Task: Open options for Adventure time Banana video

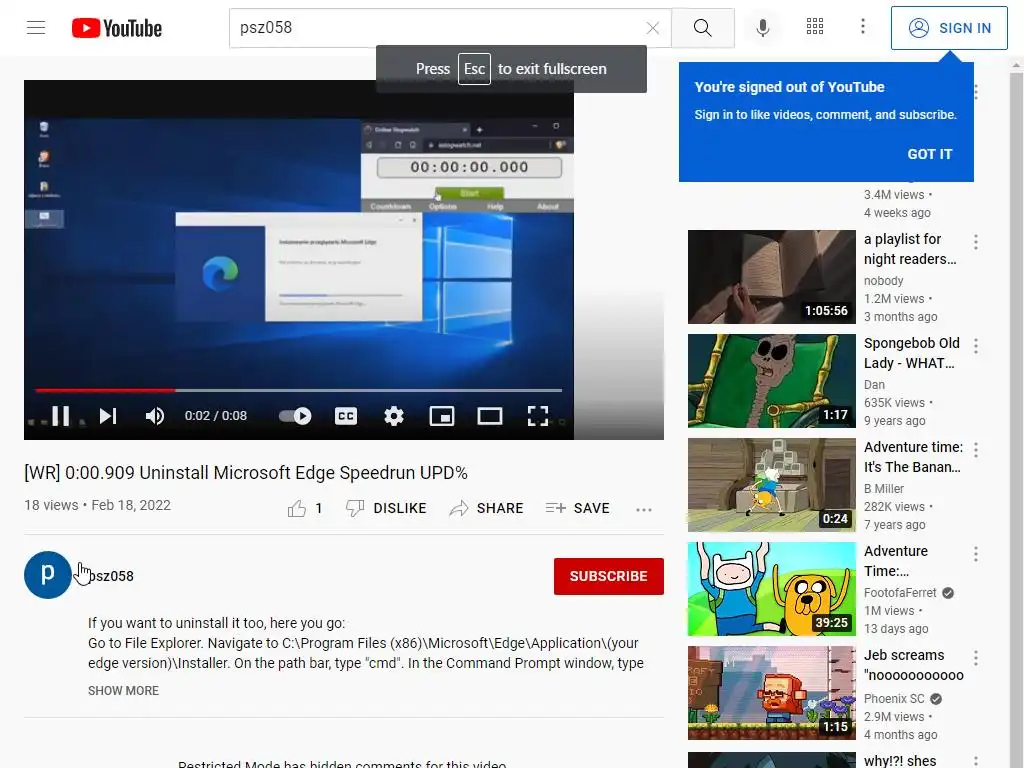Action: click(x=976, y=450)
